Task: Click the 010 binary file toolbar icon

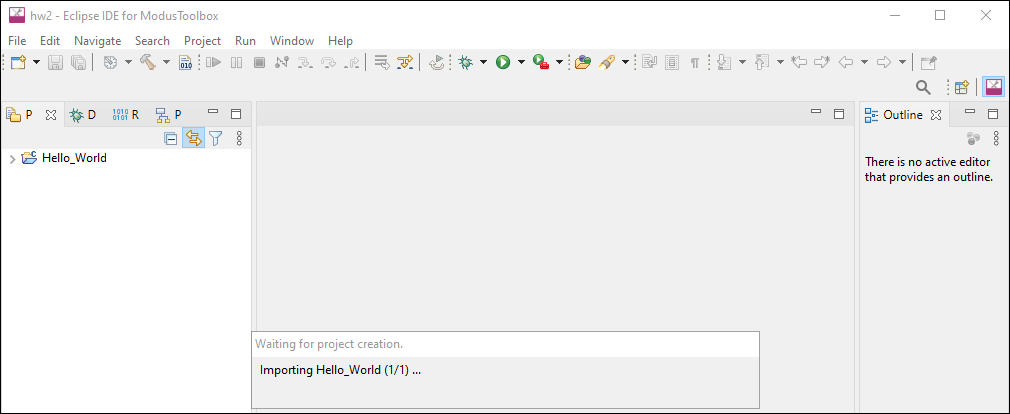Action: click(186, 62)
